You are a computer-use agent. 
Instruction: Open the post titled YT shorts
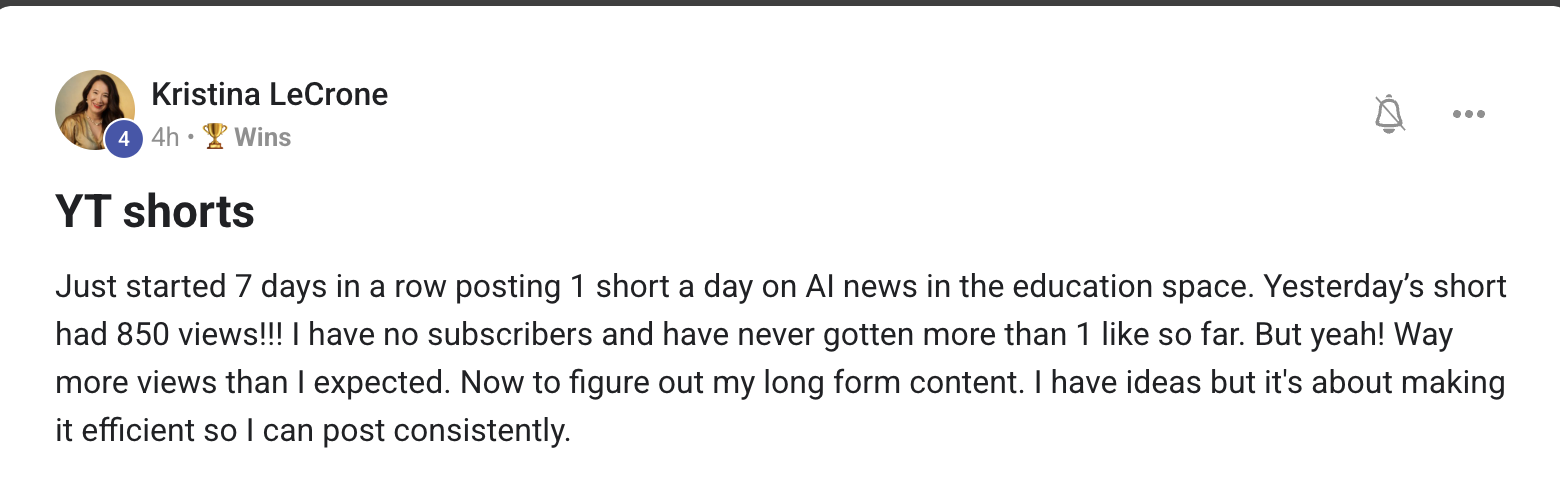coord(155,212)
